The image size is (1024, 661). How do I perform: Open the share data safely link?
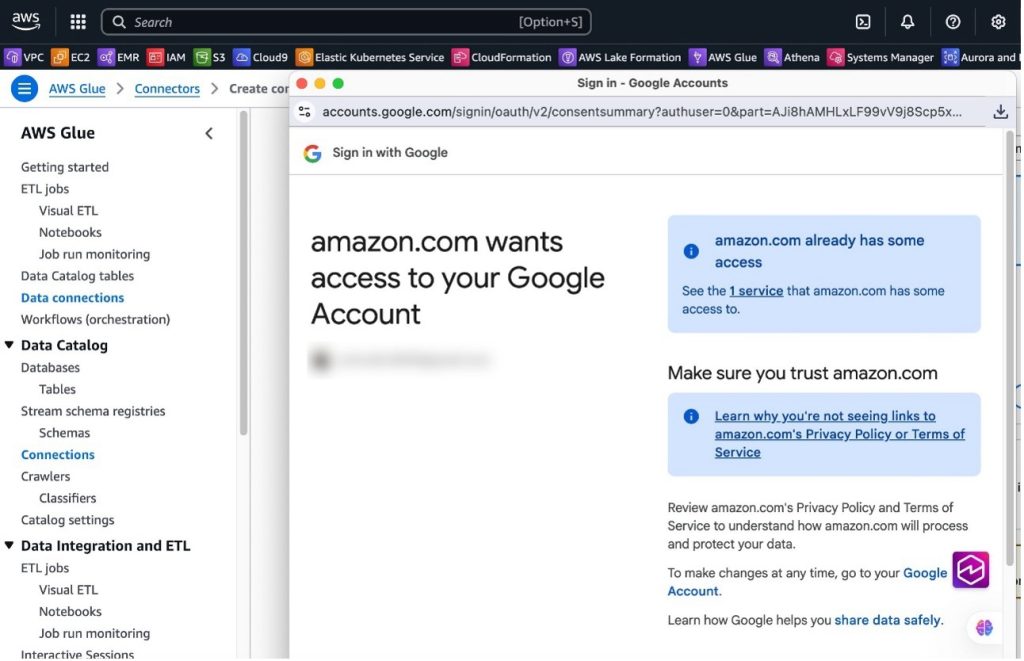(x=887, y=620)
